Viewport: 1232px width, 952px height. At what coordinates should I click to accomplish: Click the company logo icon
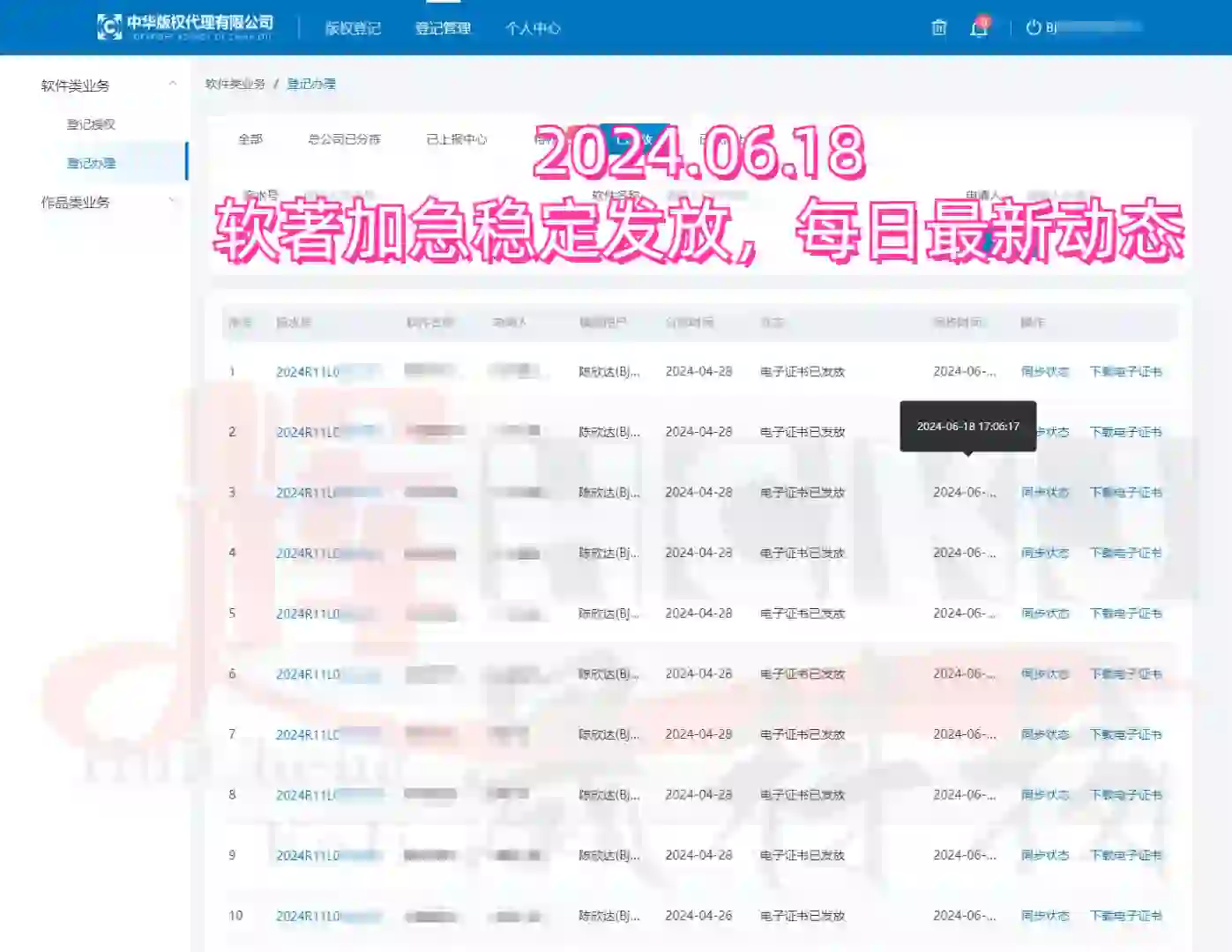[108, 25]
